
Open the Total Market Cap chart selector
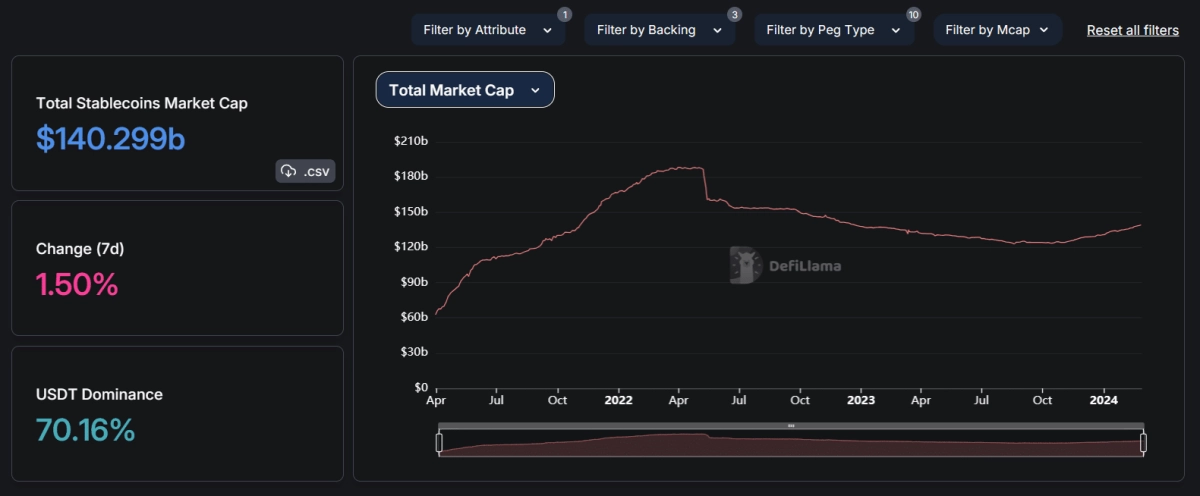tap(465, 90)
